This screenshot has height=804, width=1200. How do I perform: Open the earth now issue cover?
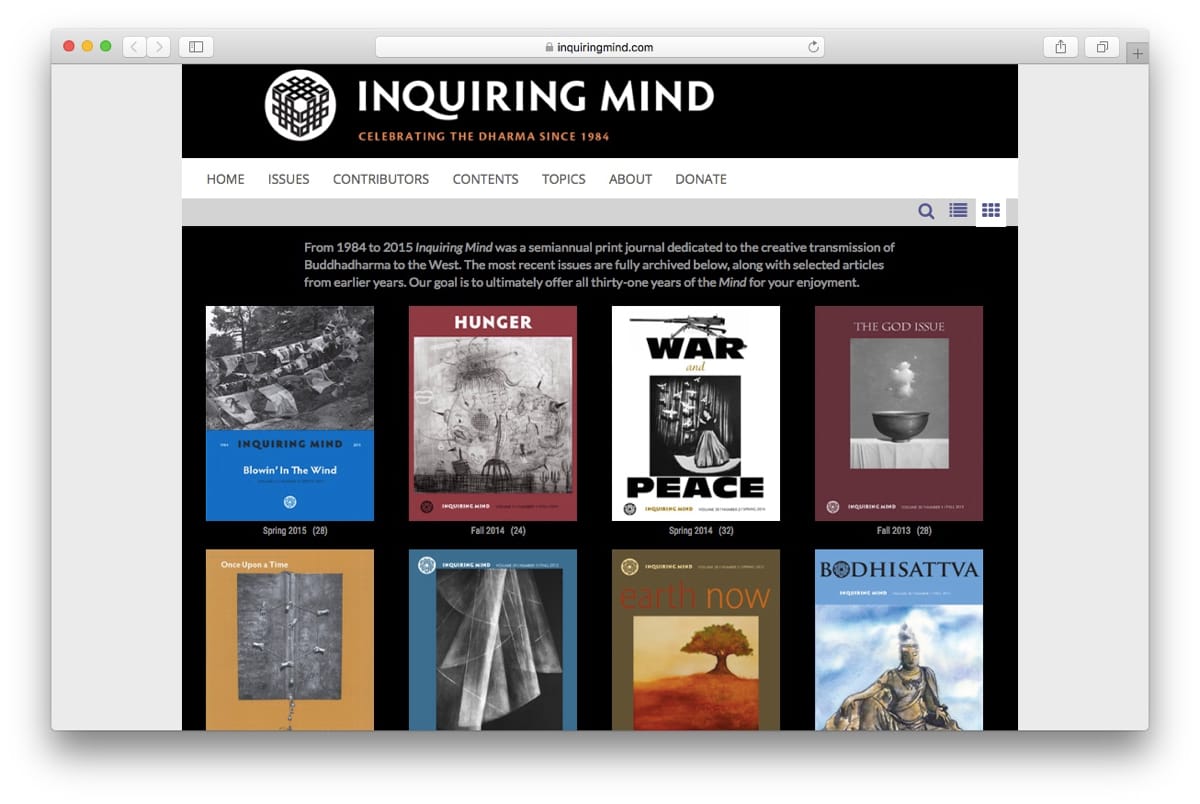pos(696,639)
